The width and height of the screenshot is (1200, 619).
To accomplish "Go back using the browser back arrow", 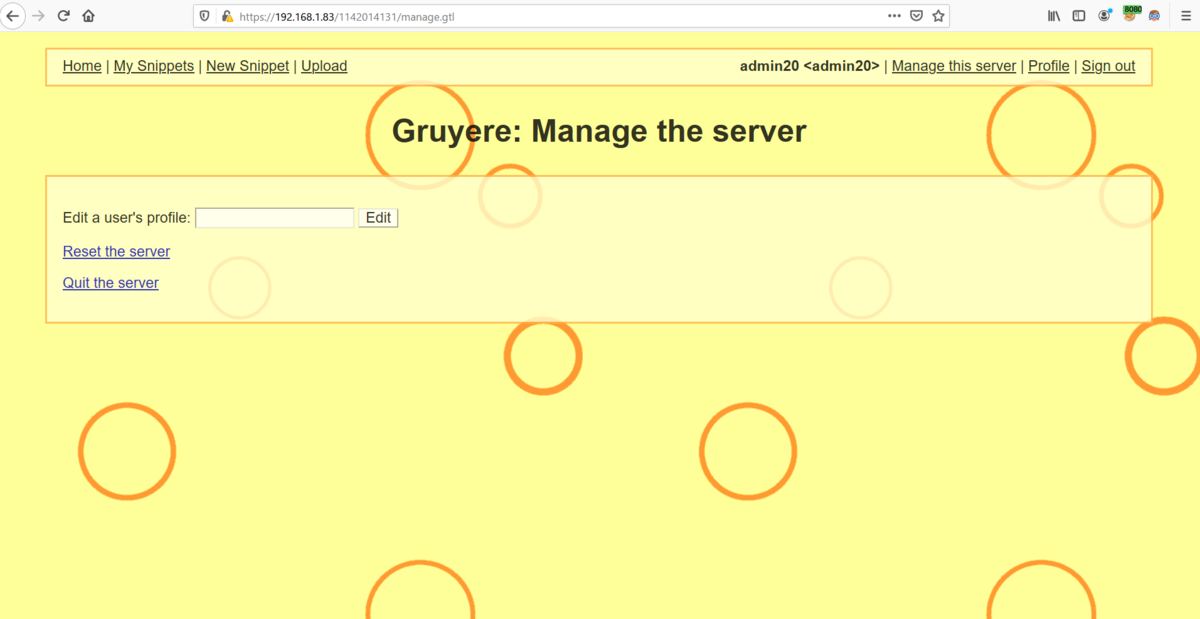I will 14,16.
